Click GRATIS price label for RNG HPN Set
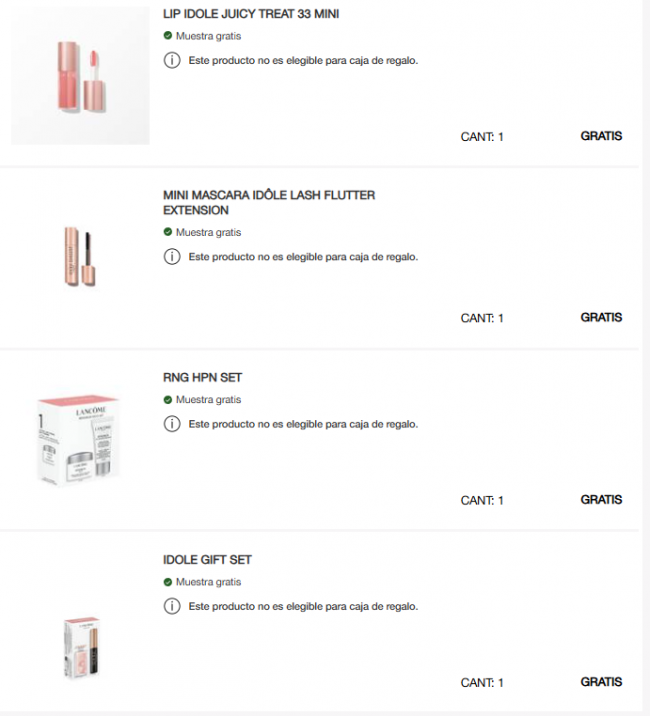Image resolution: width=650 pixels, height=716 pixels. [x=601, y=499]
